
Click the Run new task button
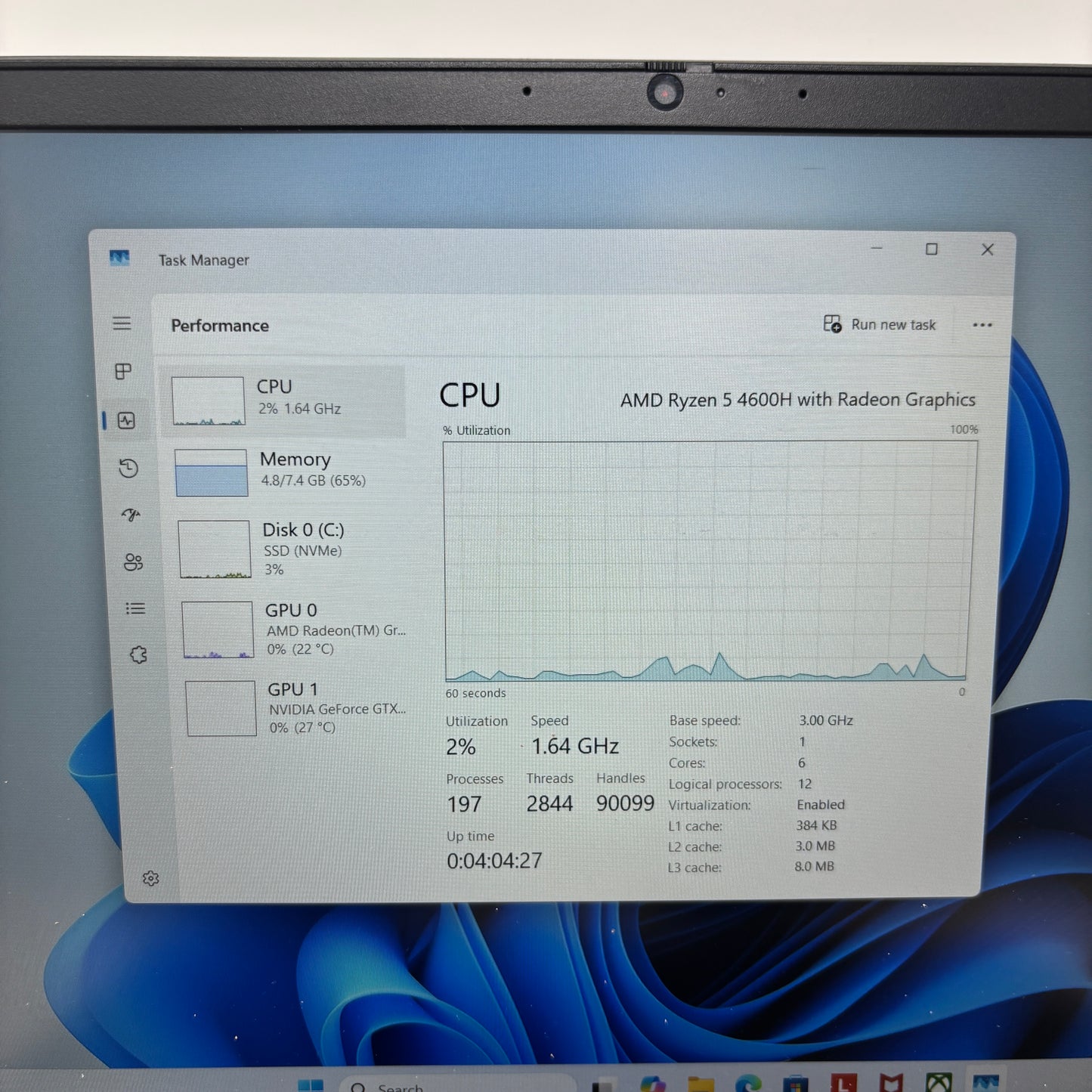[x=880, y=324]
